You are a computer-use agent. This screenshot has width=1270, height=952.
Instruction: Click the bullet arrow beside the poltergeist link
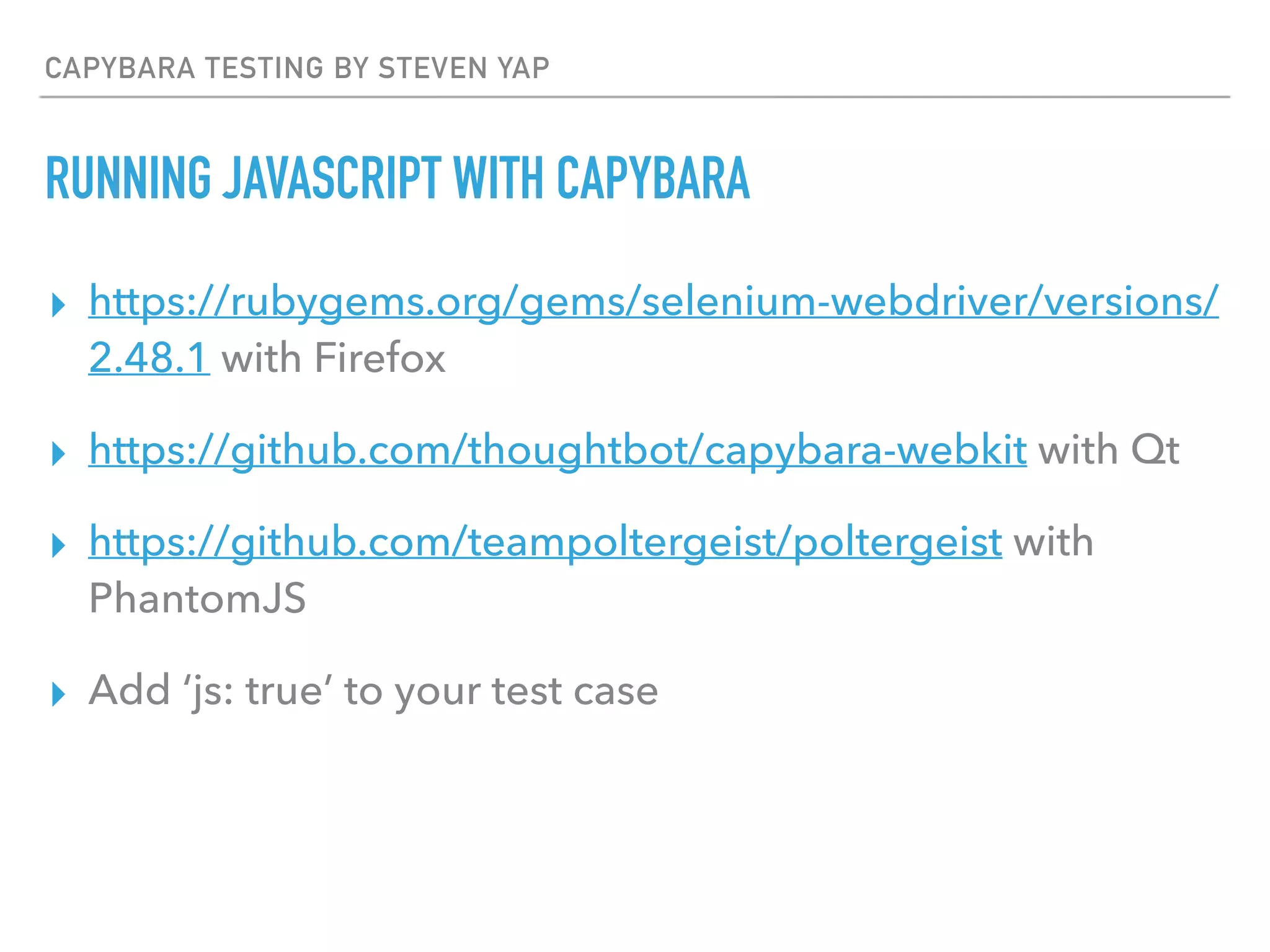59,545
